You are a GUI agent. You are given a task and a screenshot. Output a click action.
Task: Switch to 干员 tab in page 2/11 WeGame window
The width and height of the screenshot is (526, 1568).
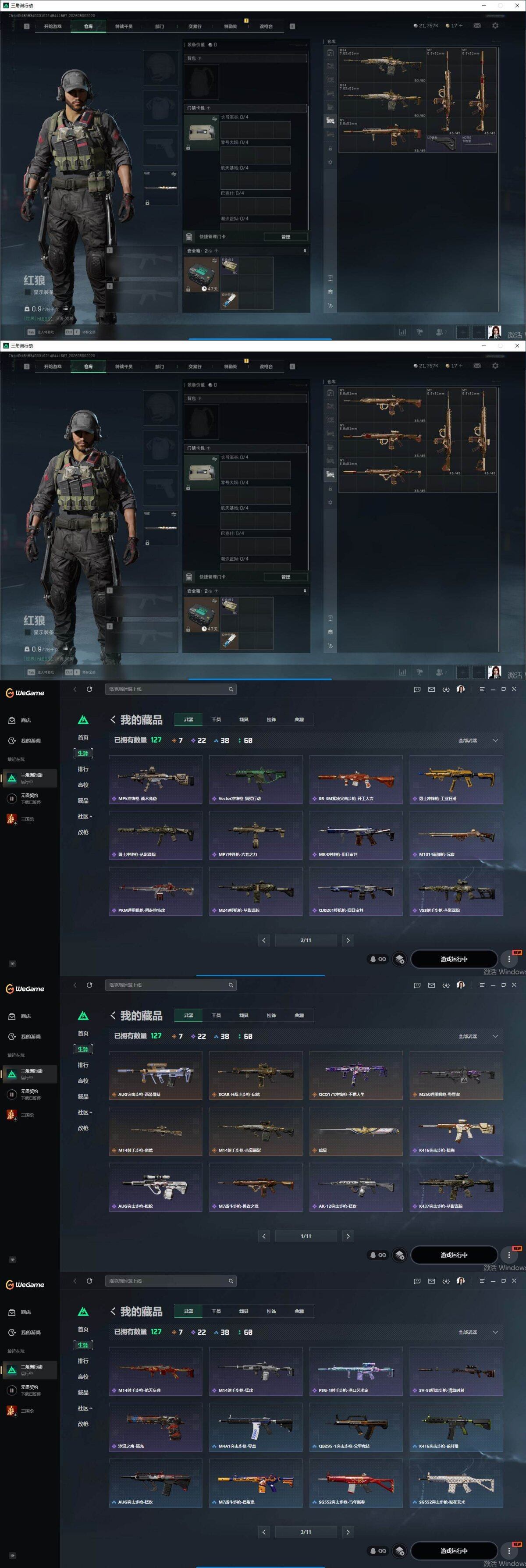click(x=216, y=719)
